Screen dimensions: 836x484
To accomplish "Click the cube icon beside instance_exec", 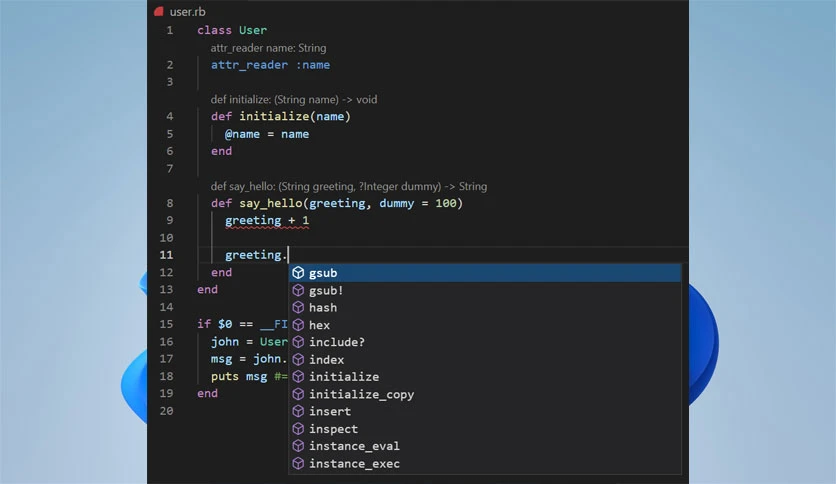I will (299, 464).
